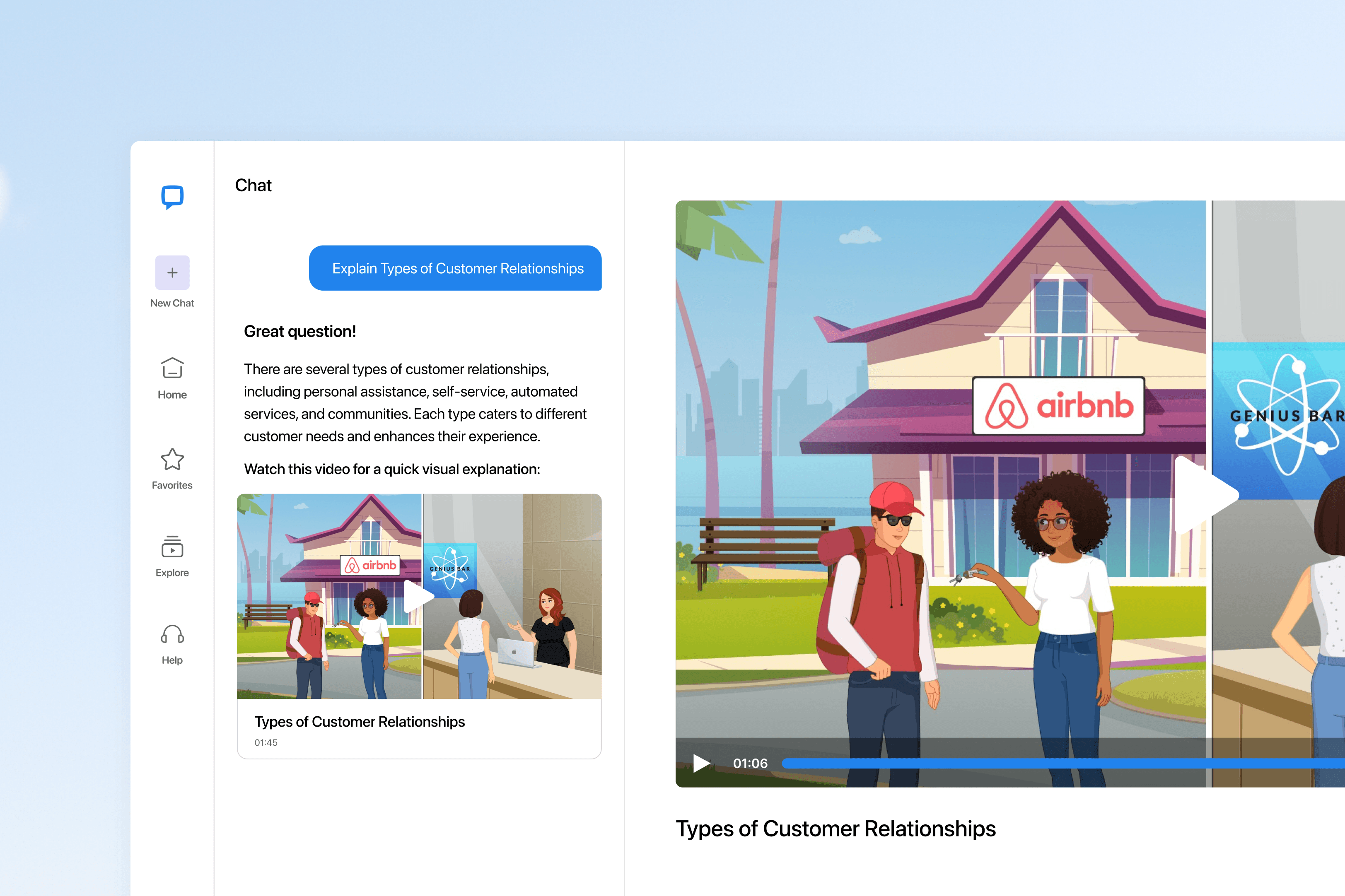Click the chat logo icon in sidebar
1345x896 pixels.
pyautogui.click(x=172, y=197)
